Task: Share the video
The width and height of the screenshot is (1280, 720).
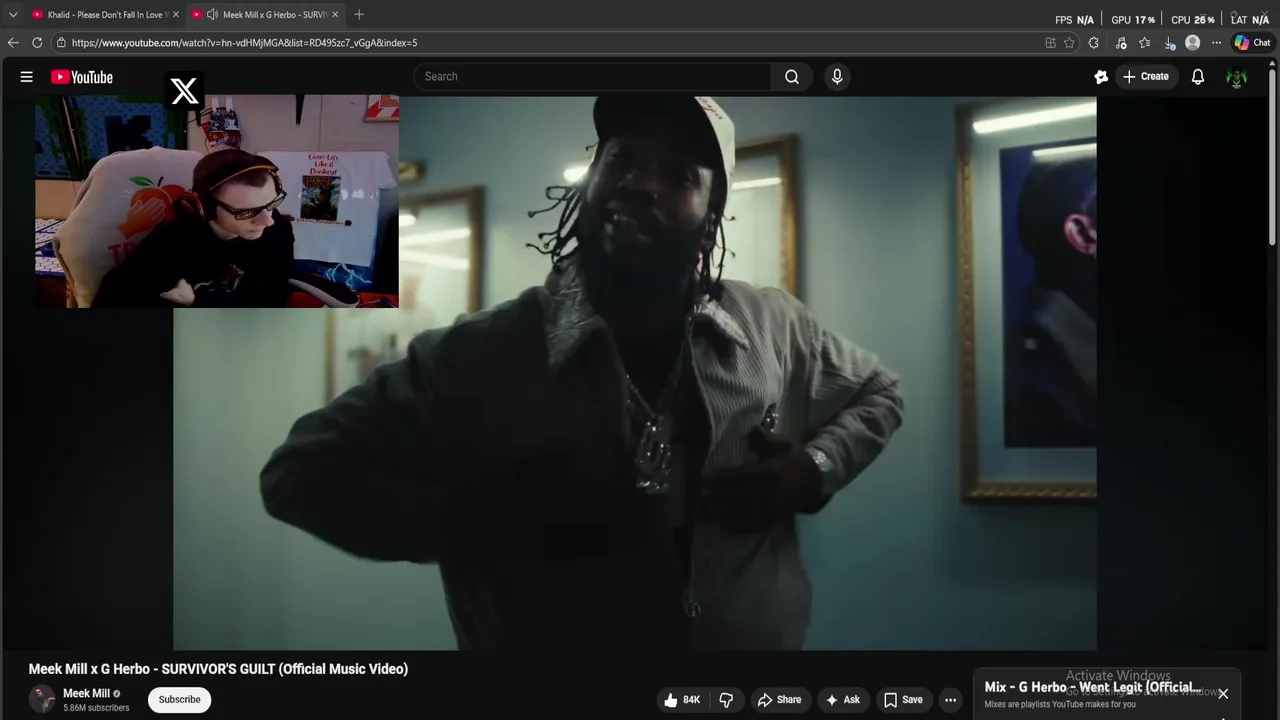Action: (779, 700)
